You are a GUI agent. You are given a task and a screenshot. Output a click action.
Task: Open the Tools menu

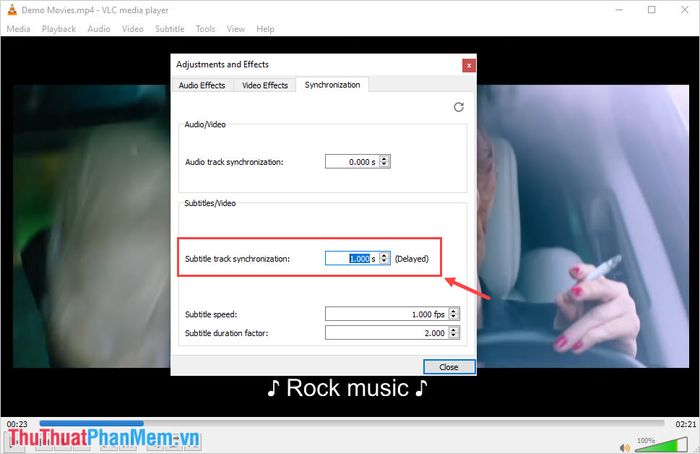tap(205, 29)
